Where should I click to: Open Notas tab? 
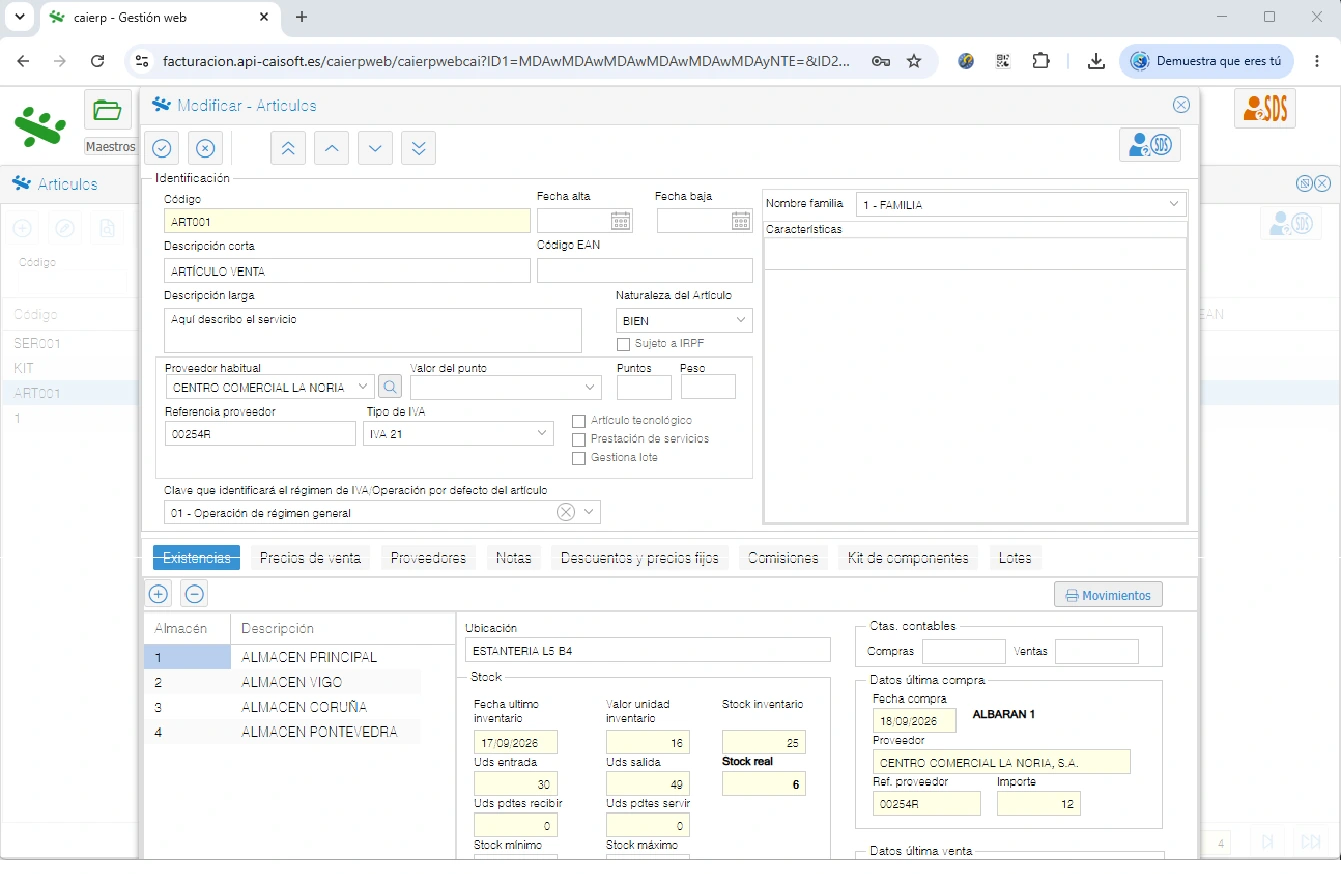514,558
